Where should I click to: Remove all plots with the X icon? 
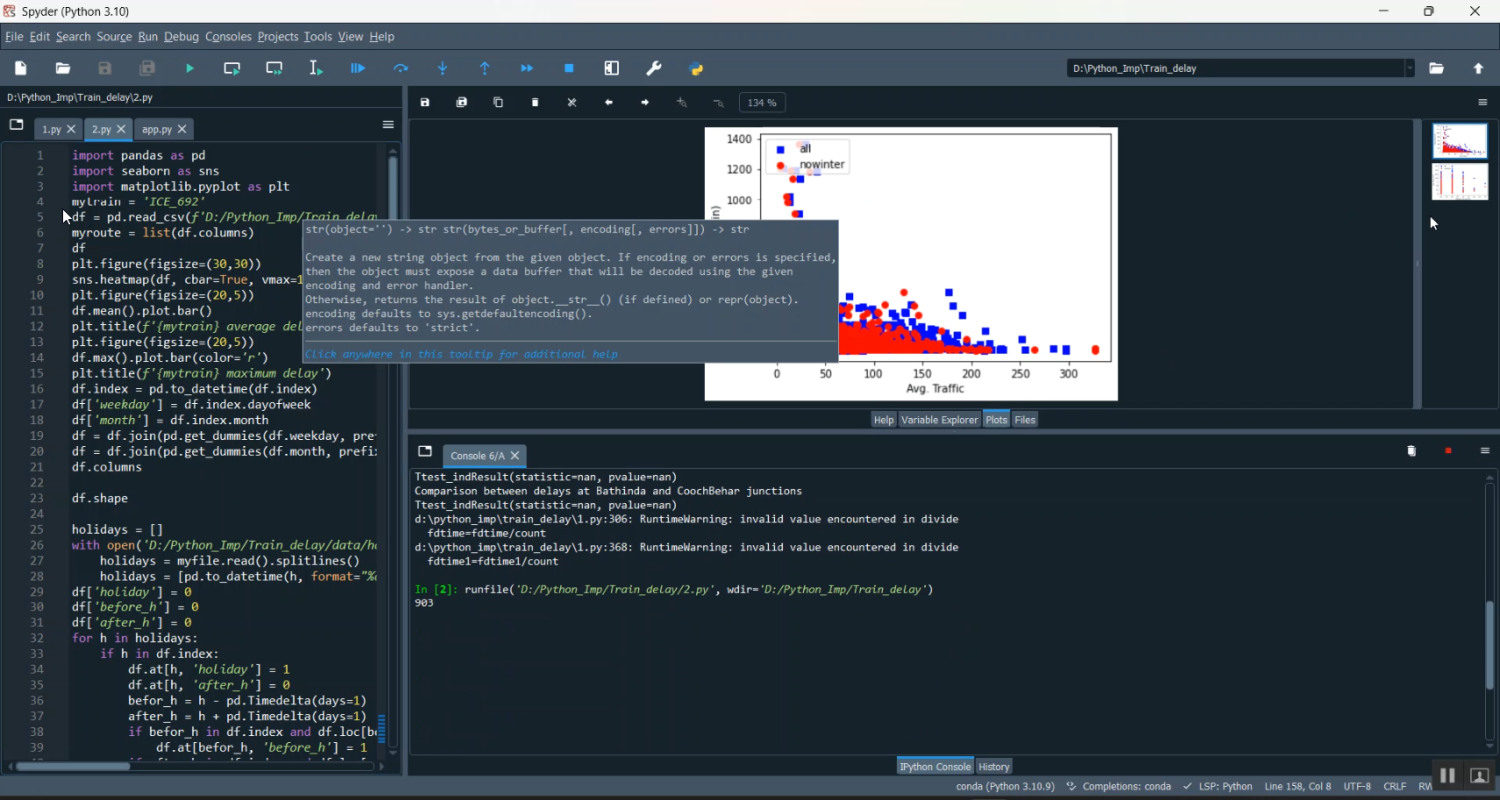[x=572, y=103]
